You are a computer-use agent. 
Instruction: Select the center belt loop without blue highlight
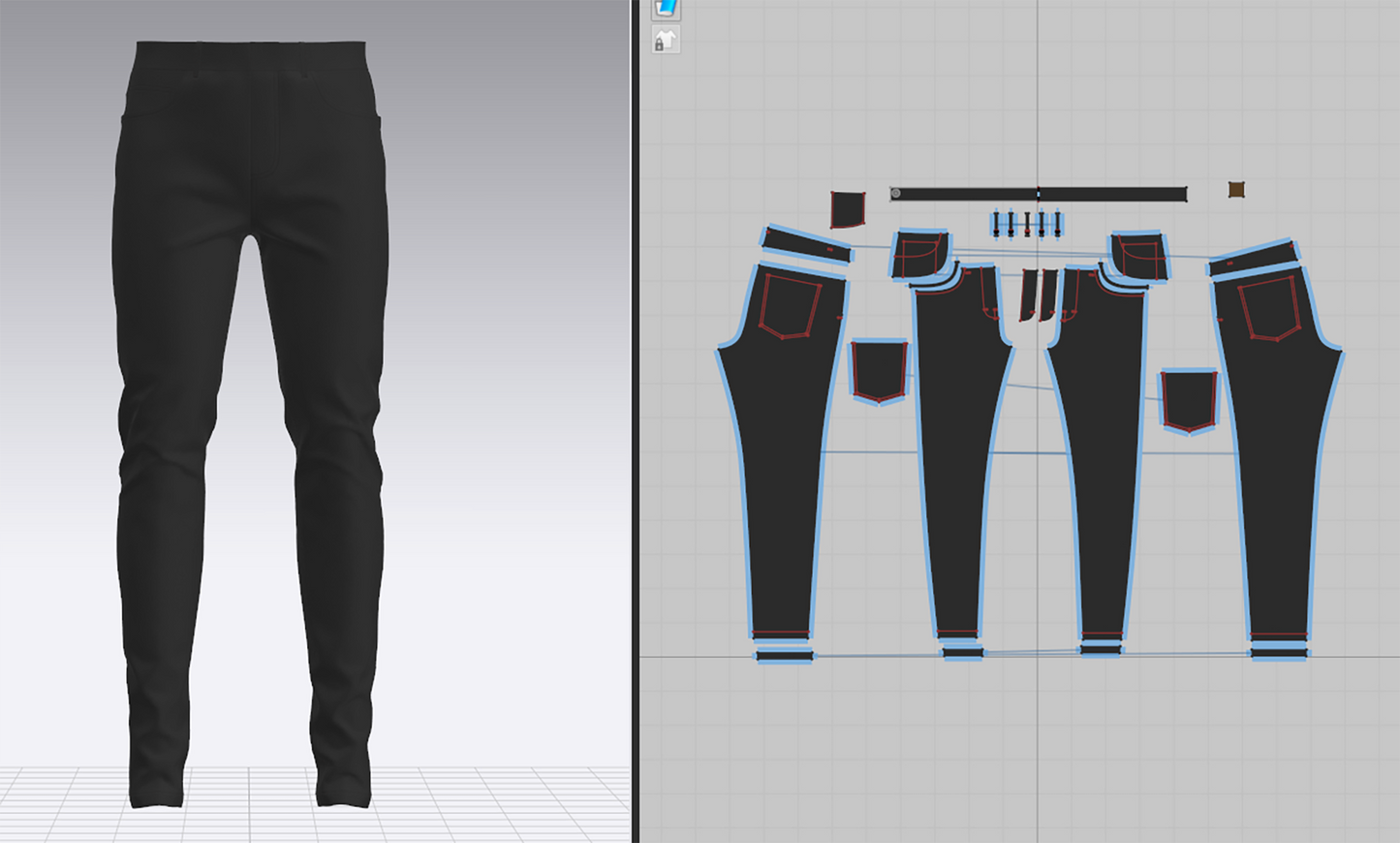1027,225
